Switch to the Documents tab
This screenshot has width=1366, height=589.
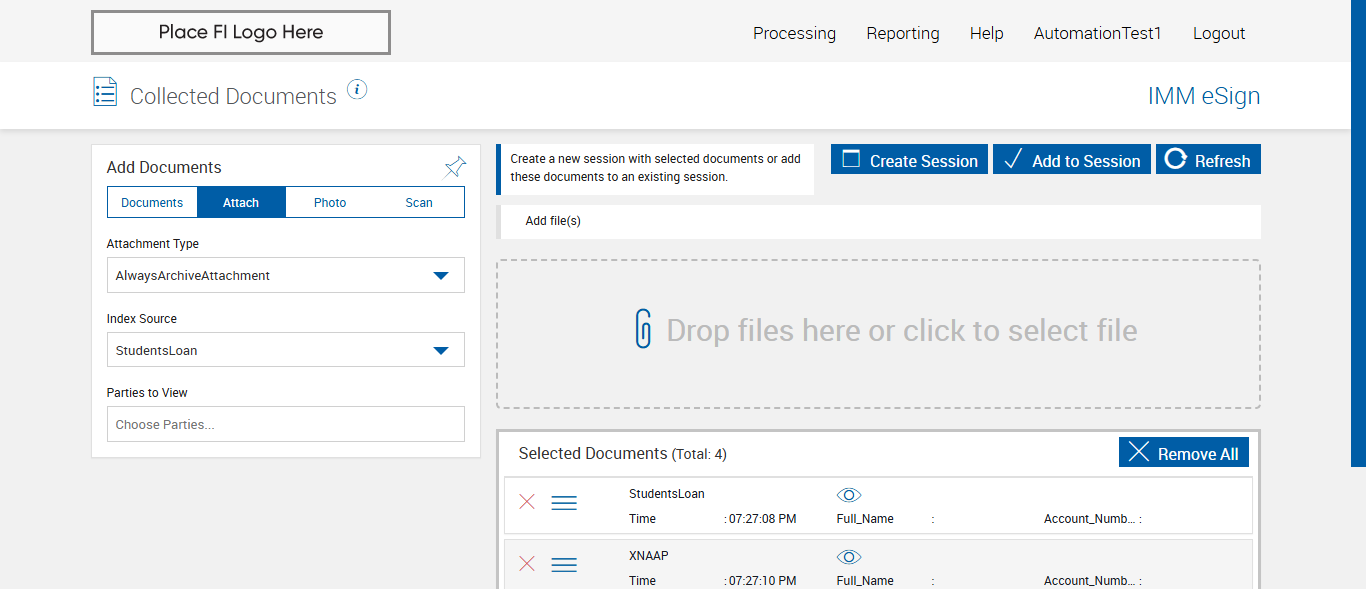click(x=152, y=202)
